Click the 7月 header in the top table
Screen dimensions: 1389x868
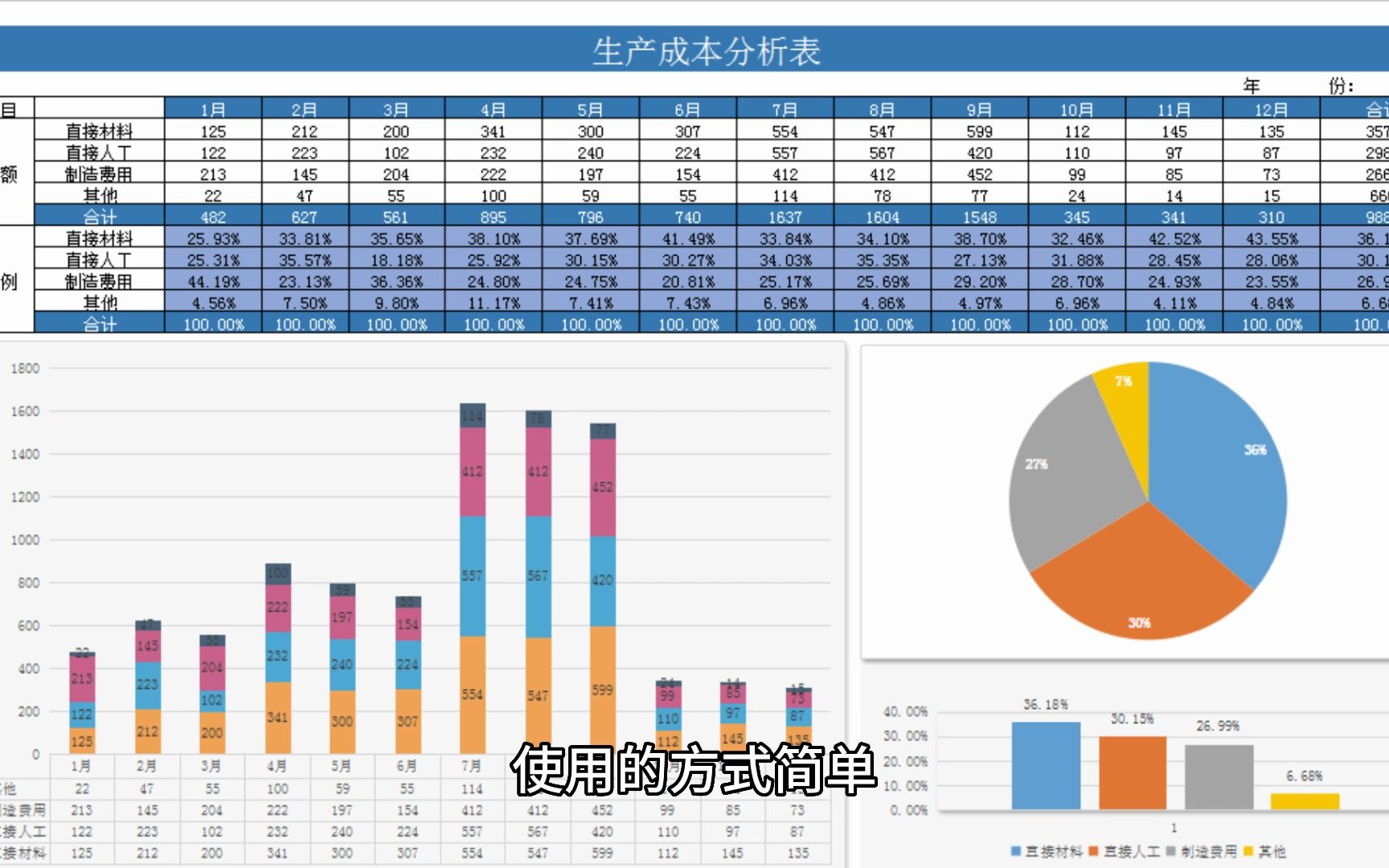pyautogui.click(x=785, y=109)
